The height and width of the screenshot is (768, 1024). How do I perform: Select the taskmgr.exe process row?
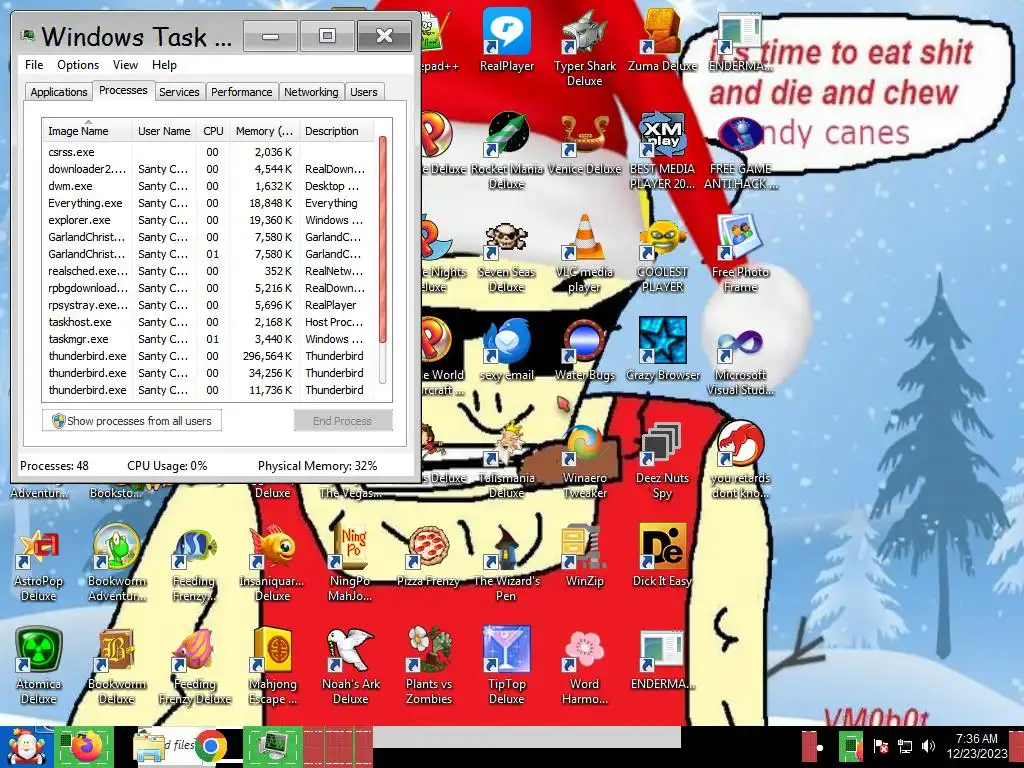tap(209, 339)
